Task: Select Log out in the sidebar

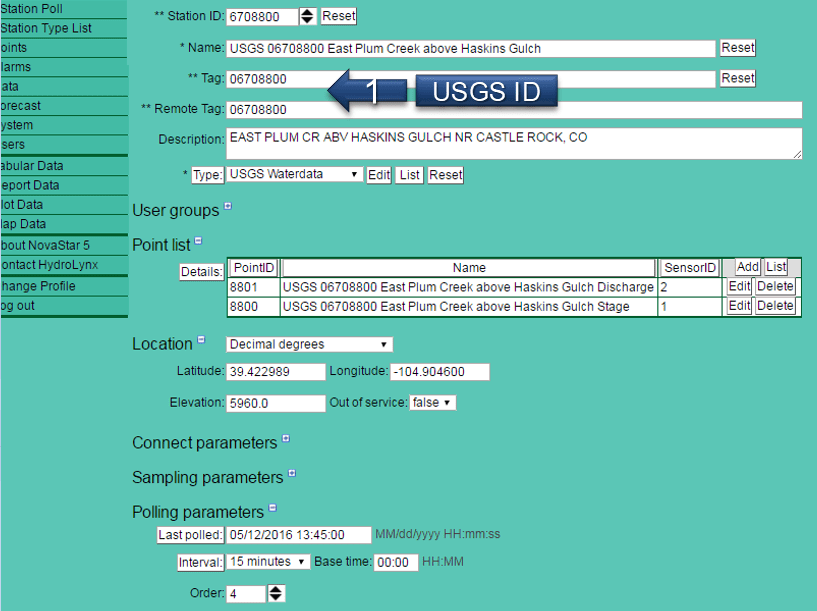Action: [30, 305]
